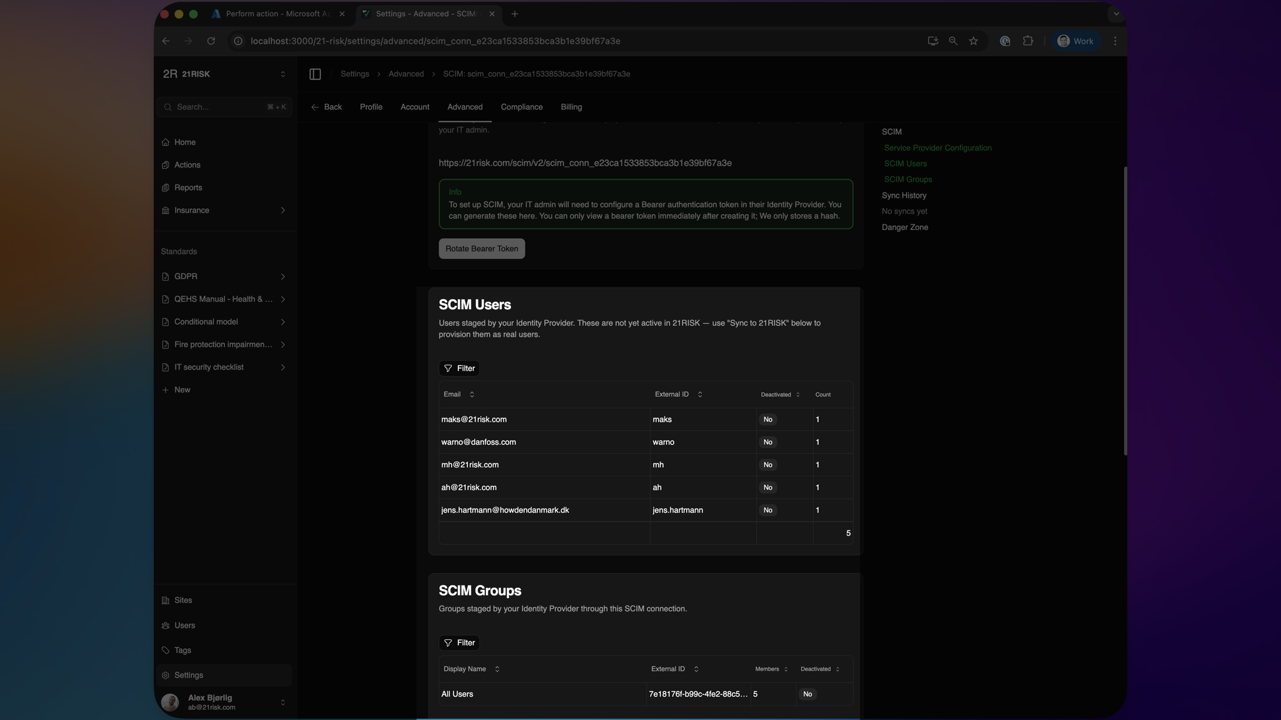Switch to the Compliance tab
The width and height of the screenshot is (1281, 720).
click(x=521, y=107)
